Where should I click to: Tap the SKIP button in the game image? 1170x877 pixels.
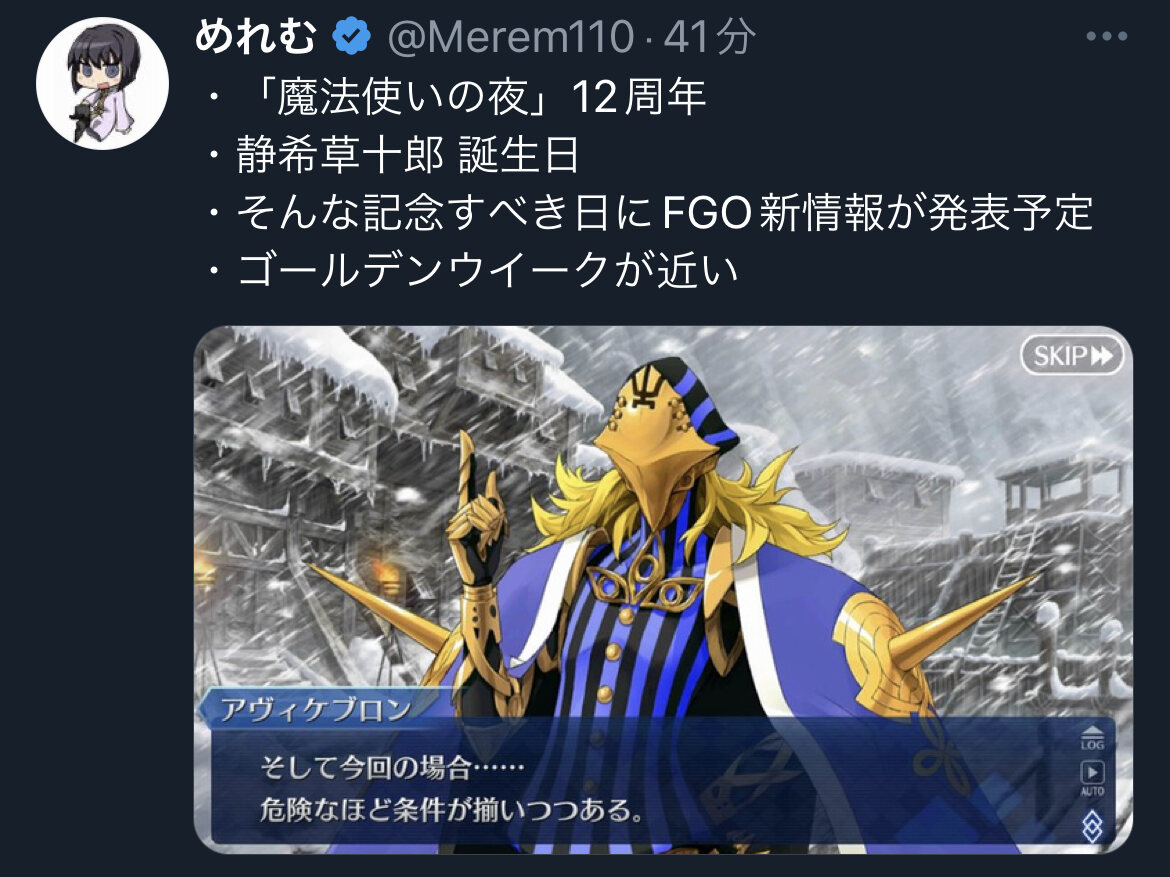point(1072,356)
